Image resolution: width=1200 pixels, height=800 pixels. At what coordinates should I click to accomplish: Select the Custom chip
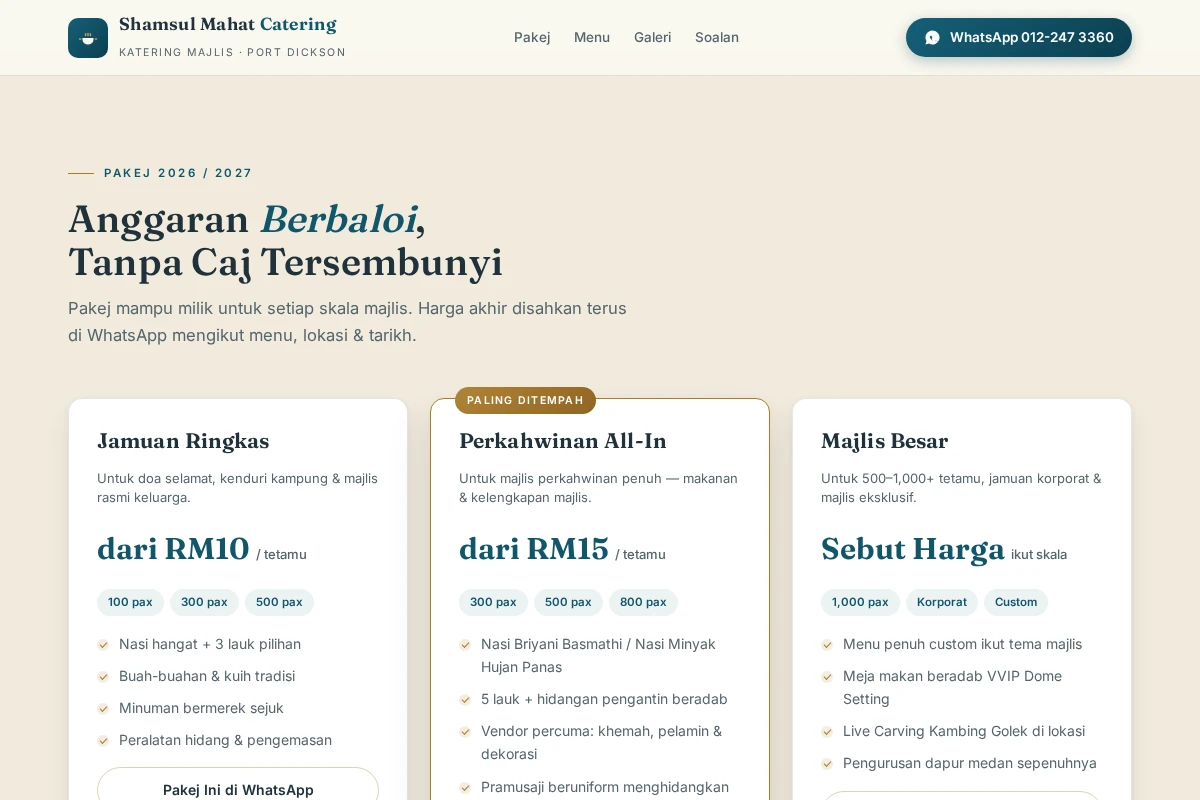[1016, 602]
